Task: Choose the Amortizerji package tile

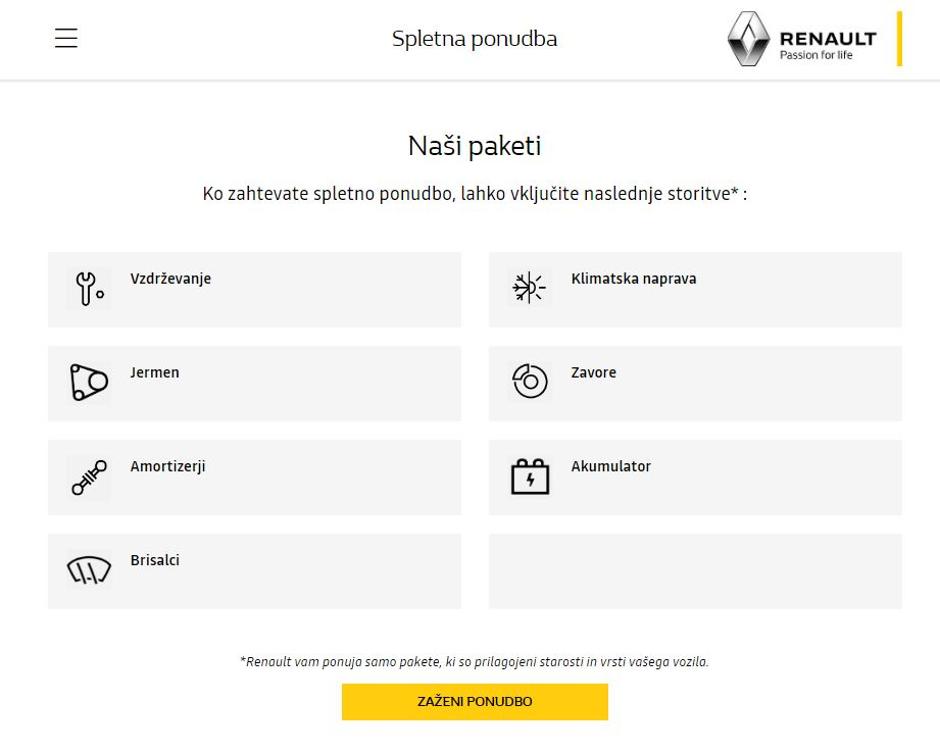Action: click(x=254, y=477)
